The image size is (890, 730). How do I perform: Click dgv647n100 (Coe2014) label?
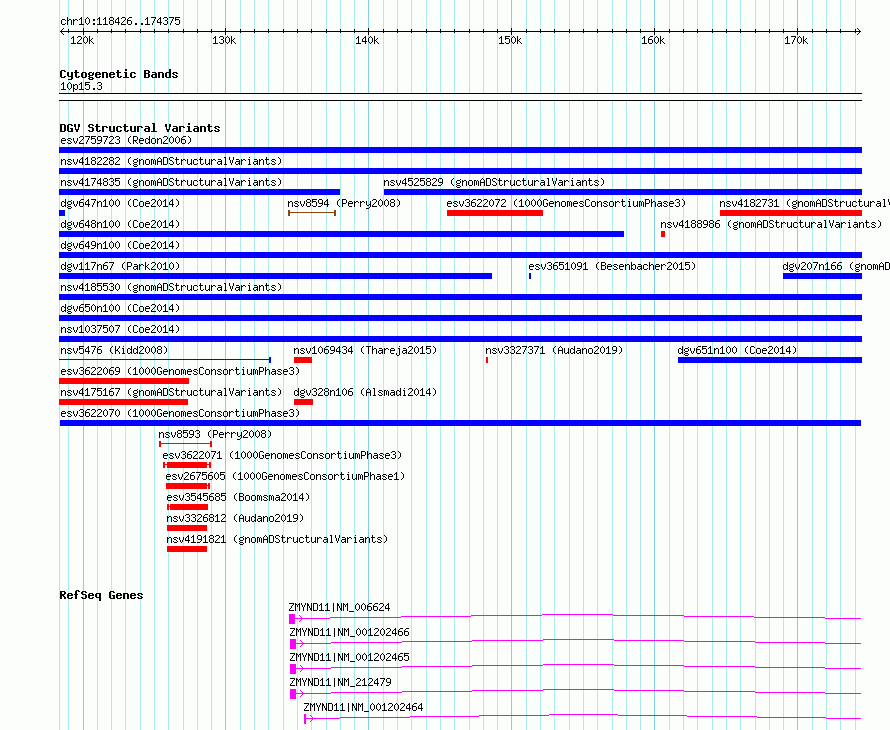click(x=120, y=203)
